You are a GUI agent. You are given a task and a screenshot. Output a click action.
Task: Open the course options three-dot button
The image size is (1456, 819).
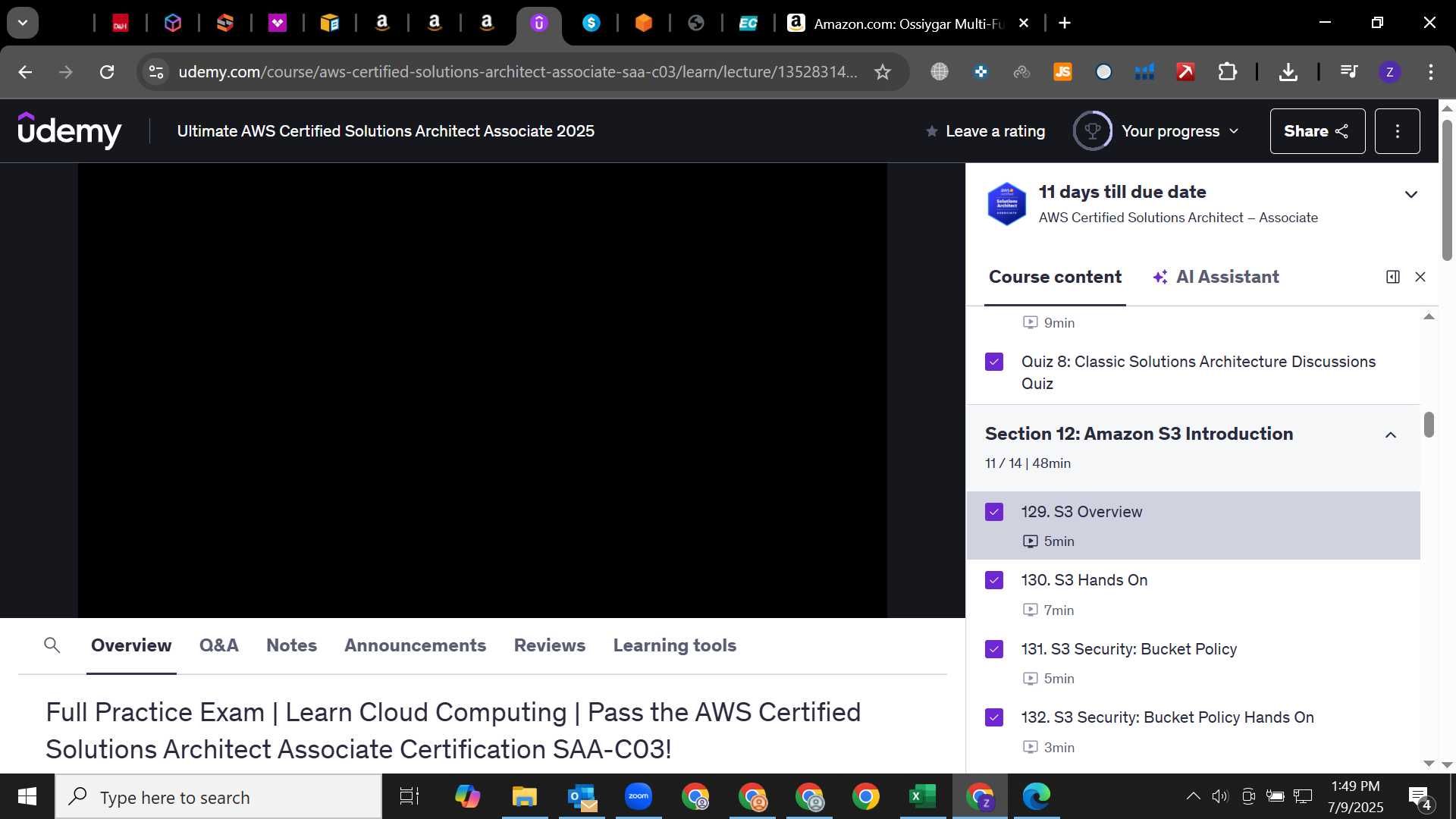(1397, 131)
